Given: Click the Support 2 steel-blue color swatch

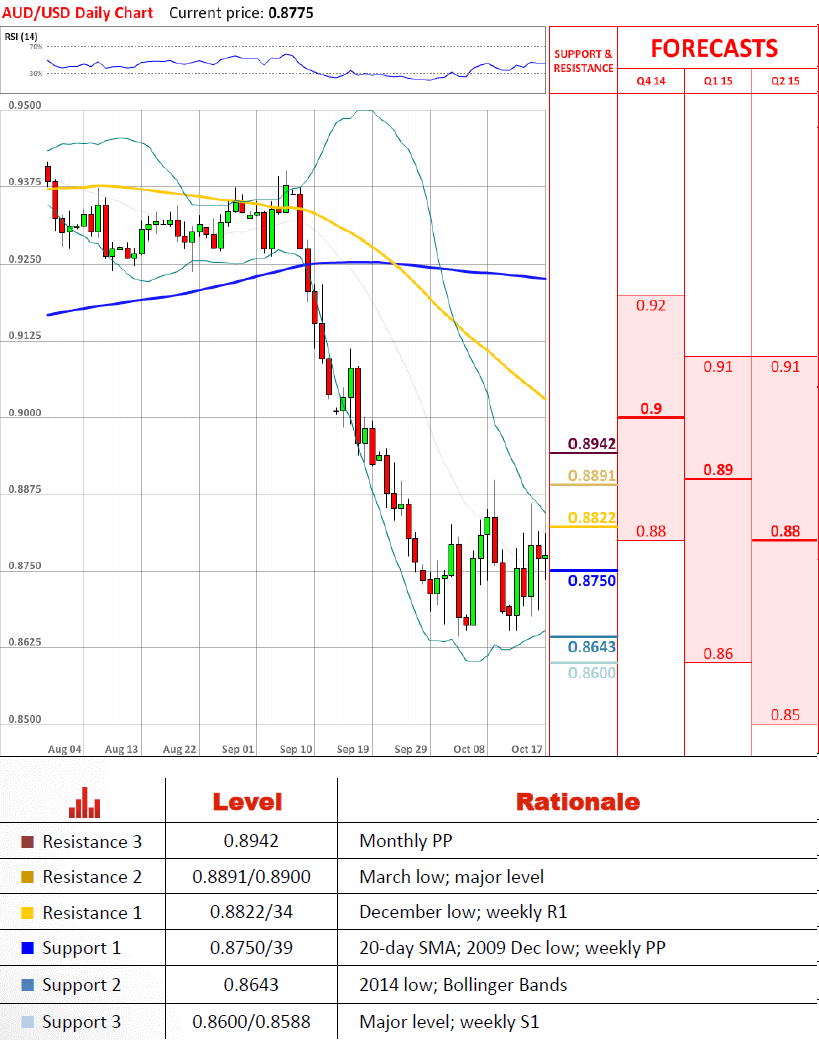Looking at the screenshot, I should [x=27, y=985].
